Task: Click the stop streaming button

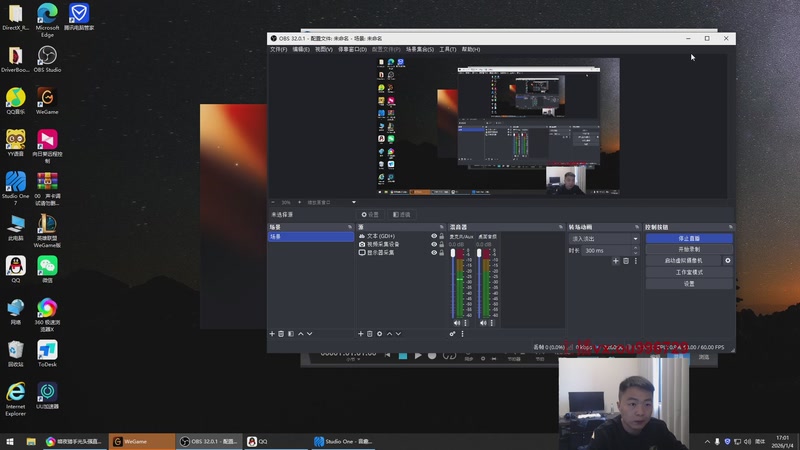Action: pos(689,238)
